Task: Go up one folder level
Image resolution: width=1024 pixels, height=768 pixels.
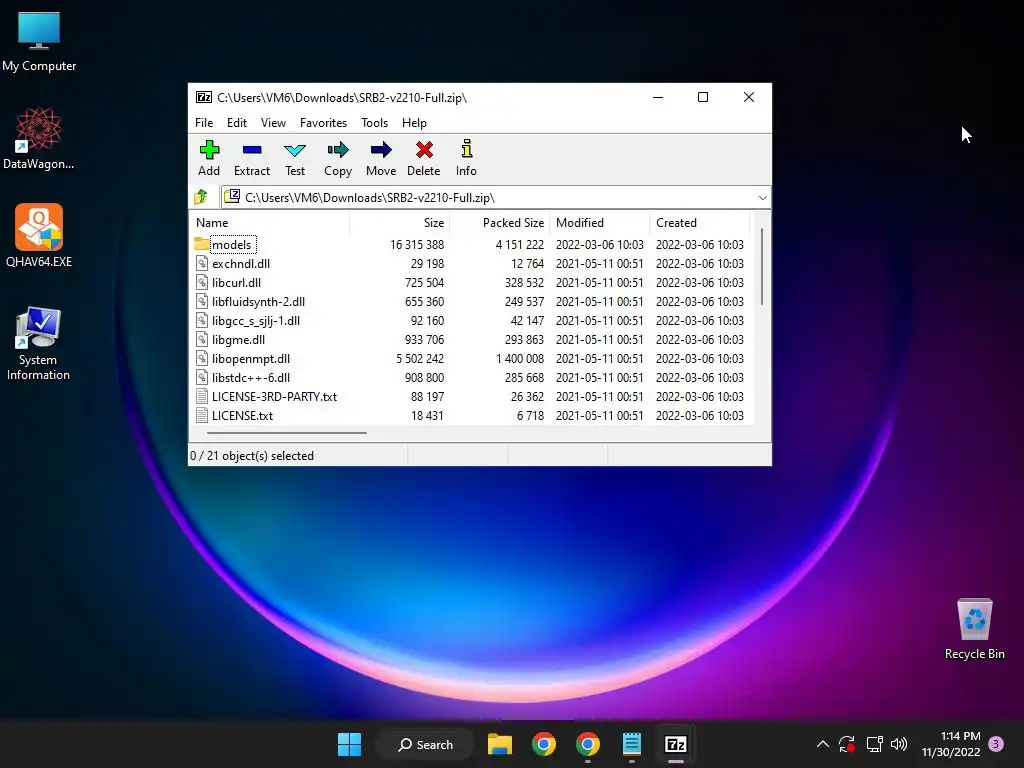Action: [200, 197]
